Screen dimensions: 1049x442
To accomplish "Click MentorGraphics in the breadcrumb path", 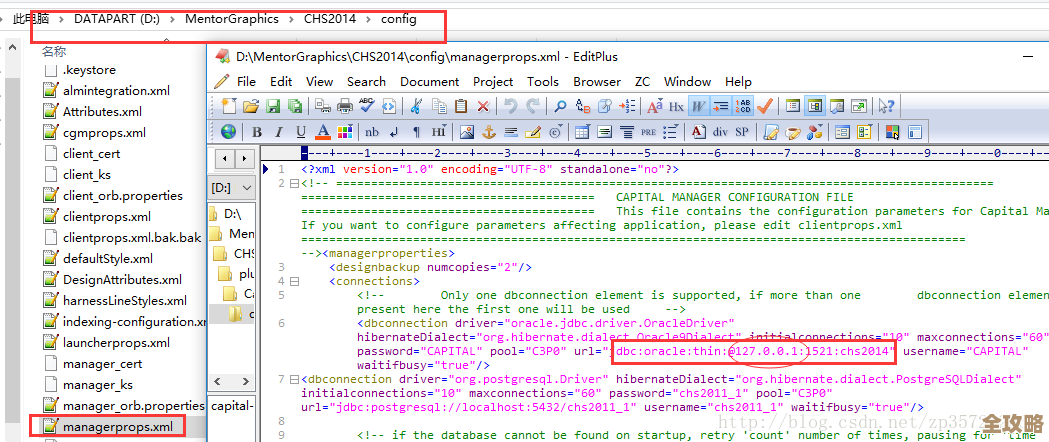I will tap(234, 19).
